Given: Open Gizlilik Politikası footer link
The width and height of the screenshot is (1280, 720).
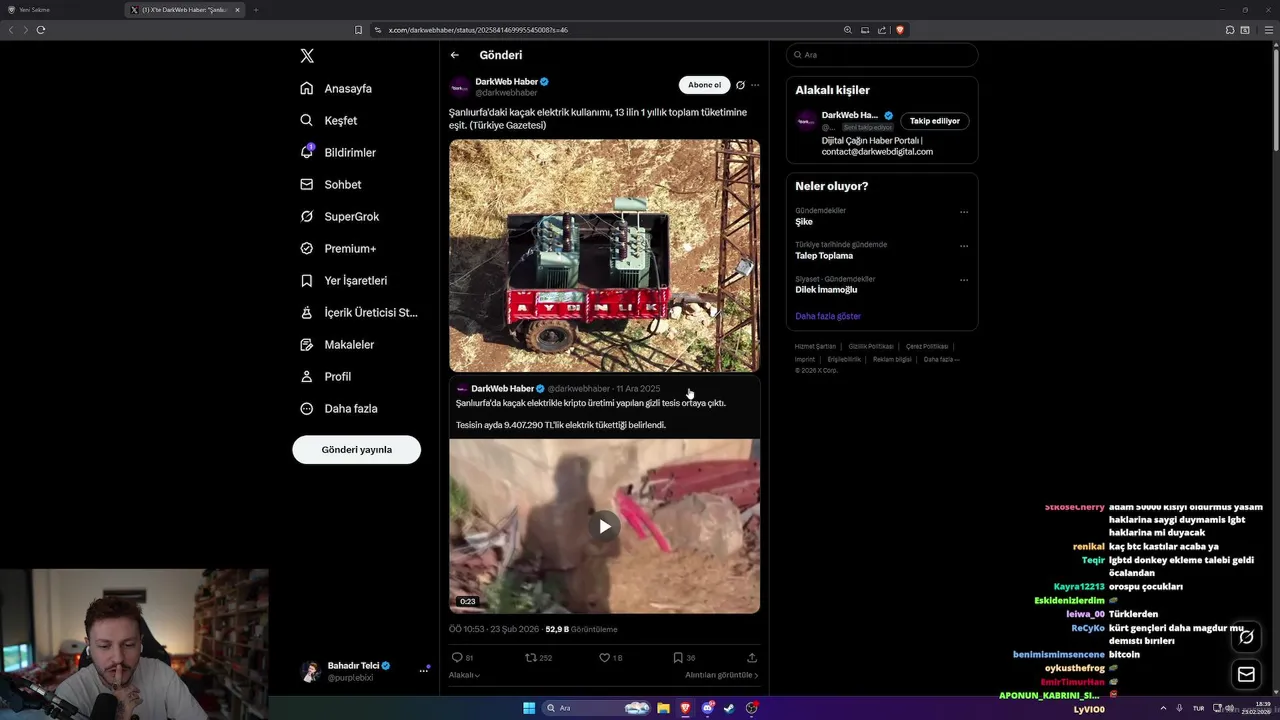Looking at the screenshot, I should coord(871,346).
